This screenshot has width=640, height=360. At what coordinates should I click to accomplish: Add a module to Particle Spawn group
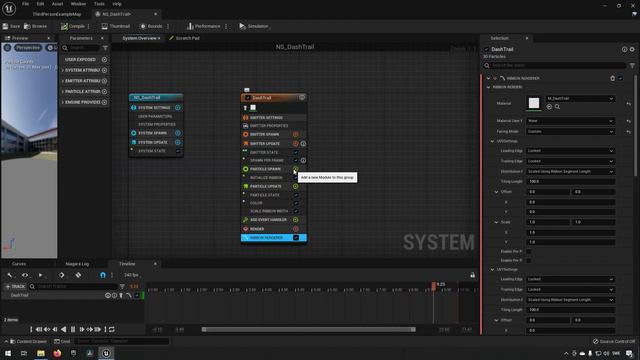(x=296, y=169)
